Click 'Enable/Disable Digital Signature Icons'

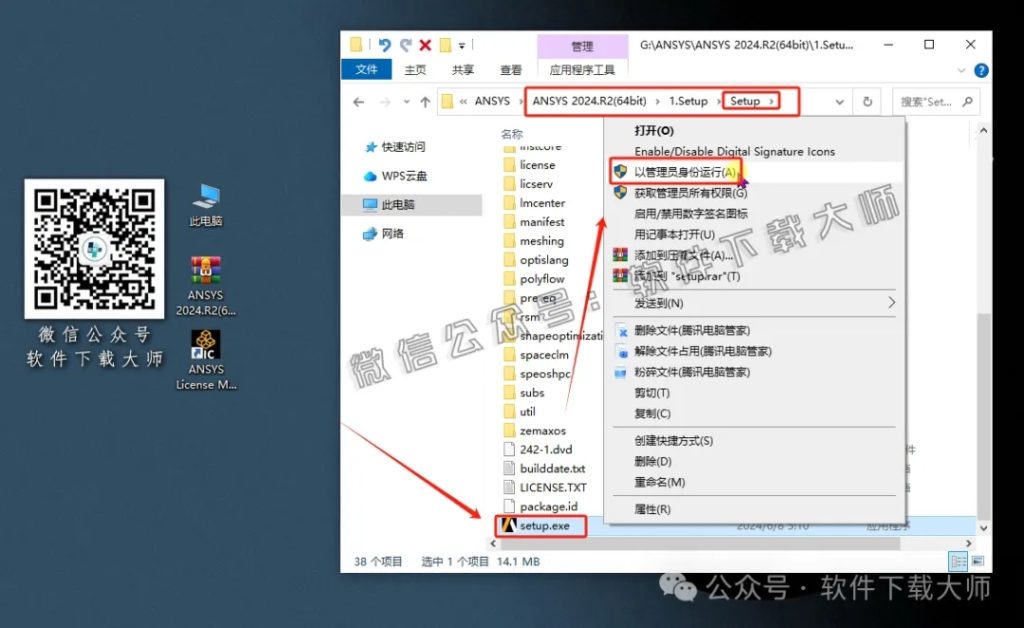pos(734,151)
